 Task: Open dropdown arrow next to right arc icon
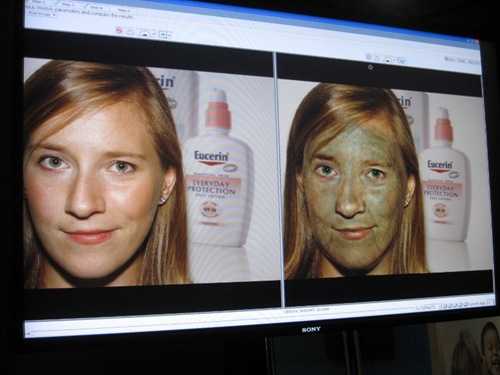pyautogui.click(x=394, y=61)
